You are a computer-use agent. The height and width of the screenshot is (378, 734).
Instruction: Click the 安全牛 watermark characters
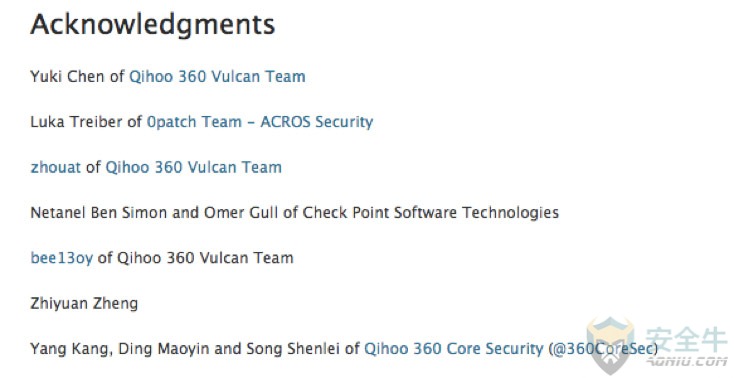[686, 339]
